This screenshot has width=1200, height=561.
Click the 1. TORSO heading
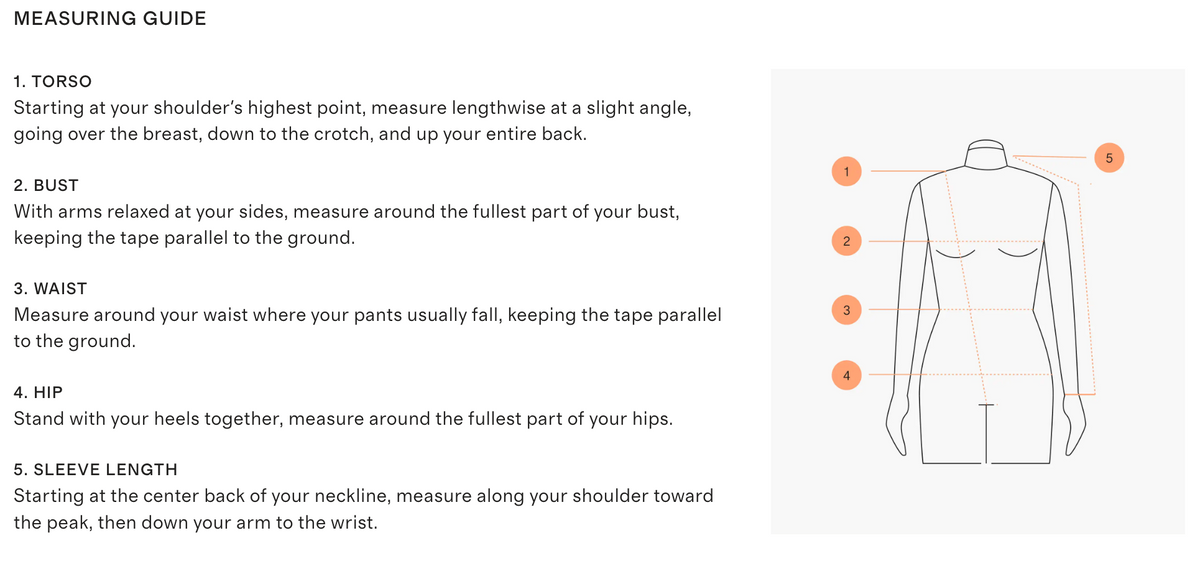(x=53, y=81)
